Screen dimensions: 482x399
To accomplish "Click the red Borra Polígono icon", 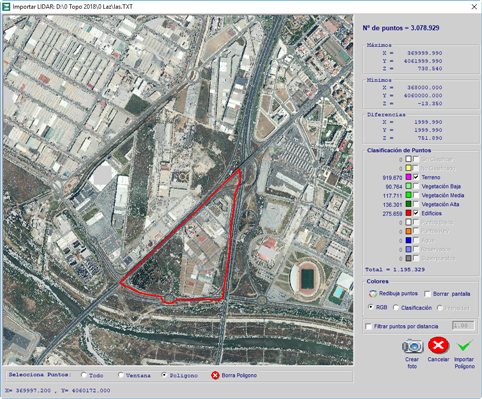I will pyautogui.click(x=215, y=375).
